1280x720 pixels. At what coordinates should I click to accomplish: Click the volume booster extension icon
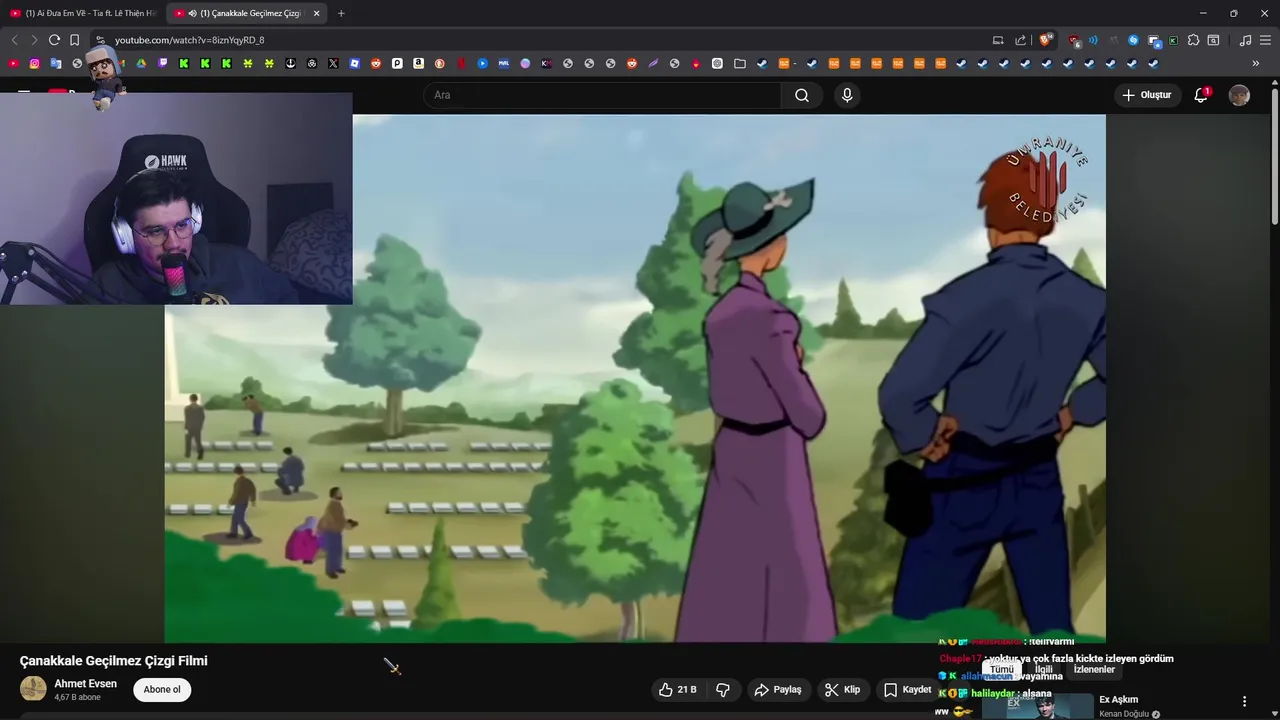1093,40
